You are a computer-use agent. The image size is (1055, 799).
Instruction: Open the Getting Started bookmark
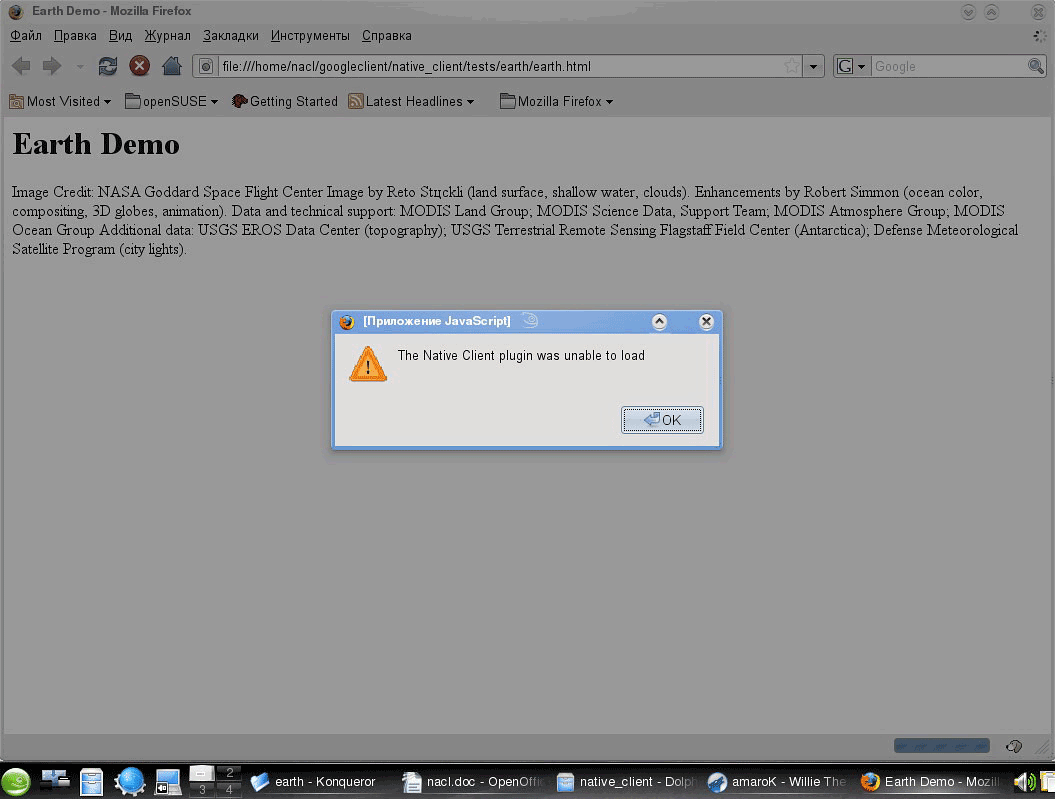click(285, 102)
